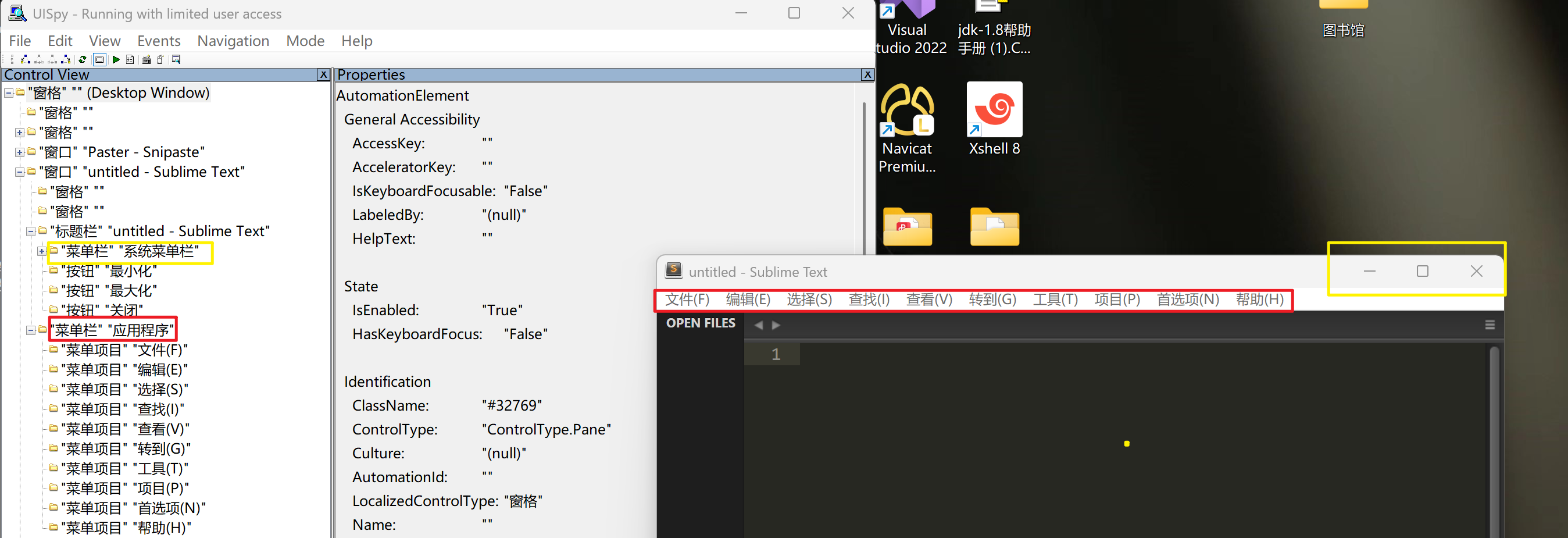Image resolution: width=1568 pixels, height=538 pixels.
Task: Click line number 1 in Sublime gutter
Action: coord(776,354)
